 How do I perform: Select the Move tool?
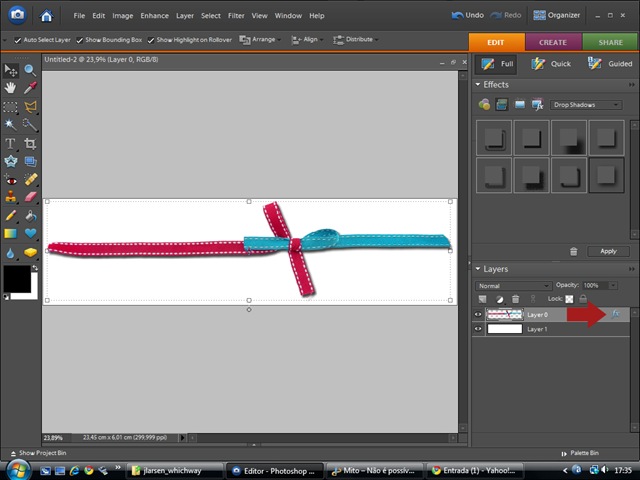point(11,70)
